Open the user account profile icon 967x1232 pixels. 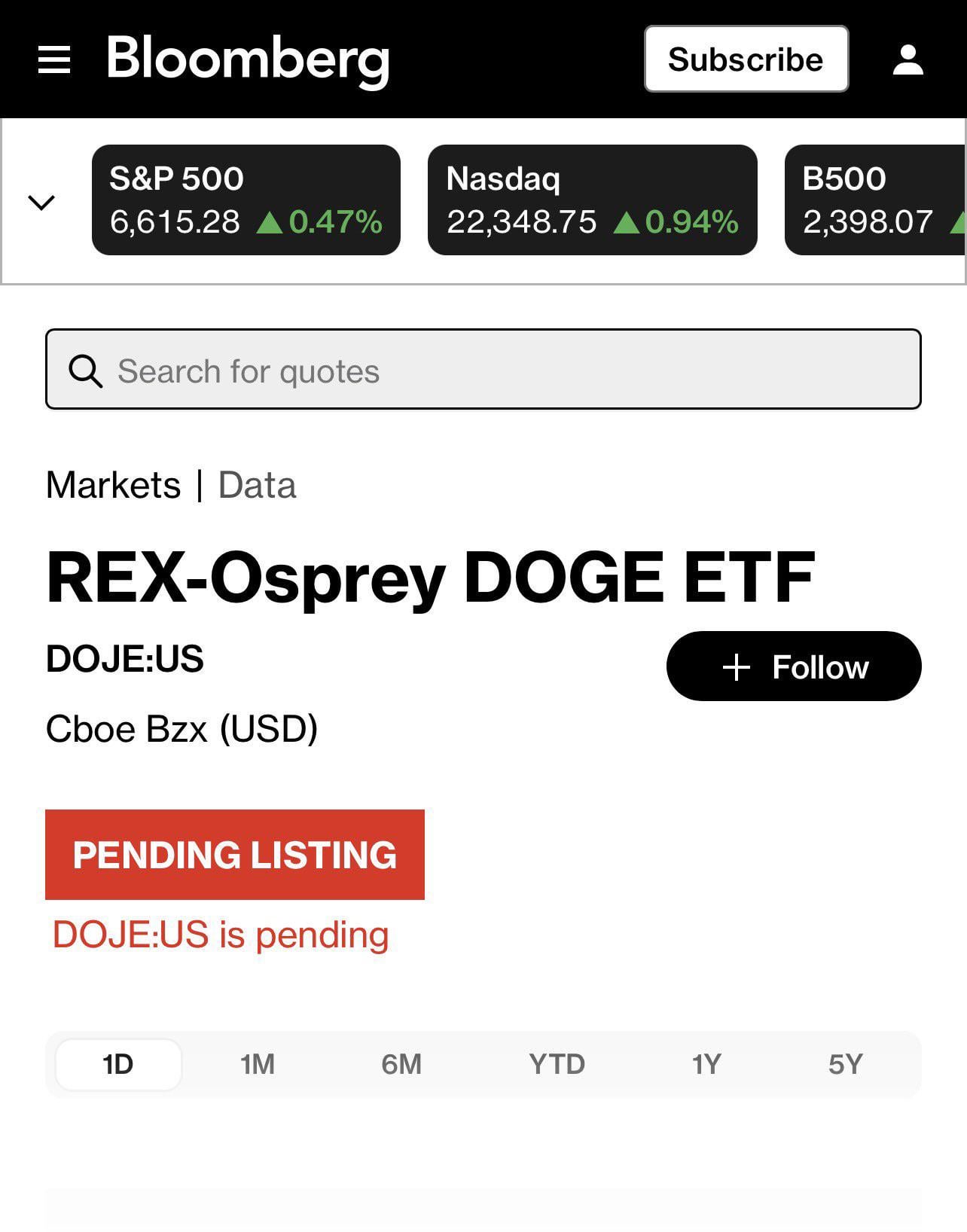[x=908, y=59]
